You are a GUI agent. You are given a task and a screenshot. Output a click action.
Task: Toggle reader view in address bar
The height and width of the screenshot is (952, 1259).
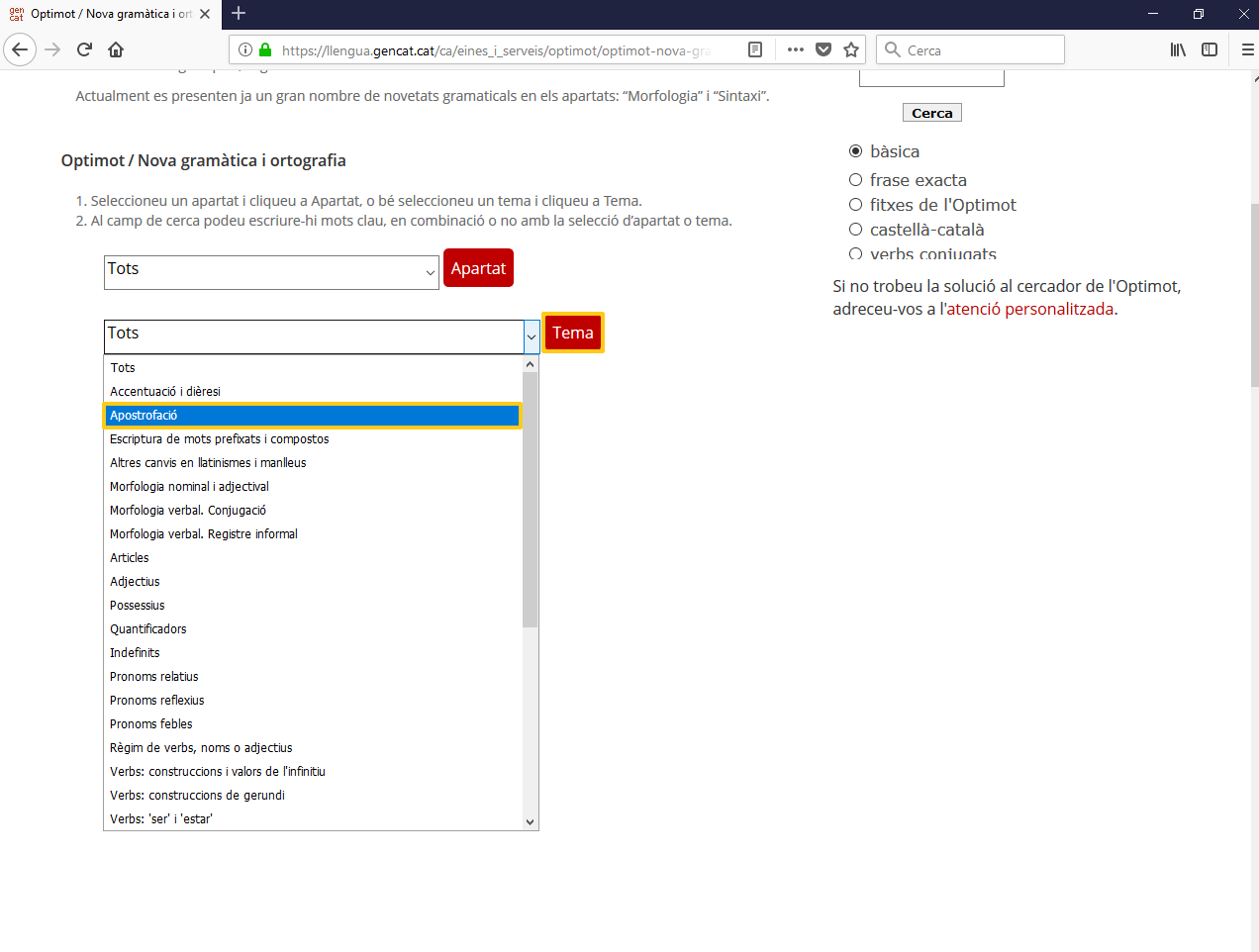click(755, 49)
